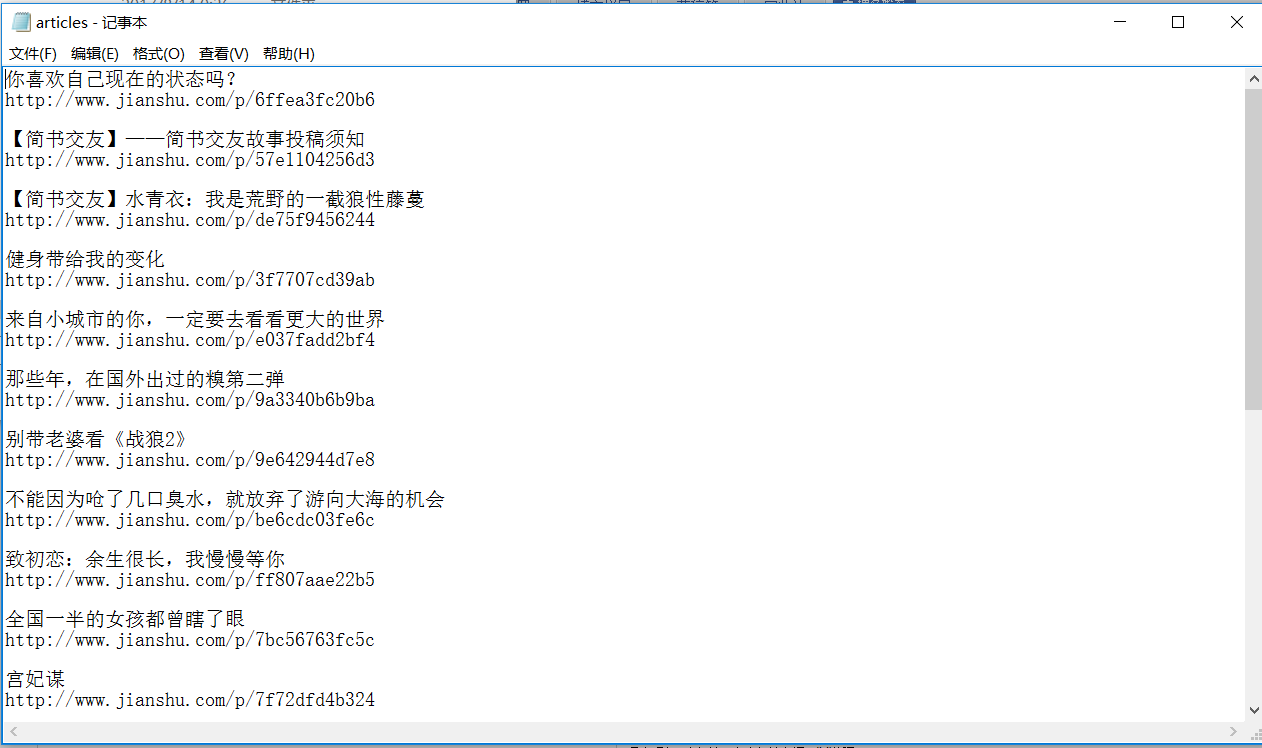Close the articles Notepad window
The width and height of the screenshot is (1262, 748).
(x=1236, y=22)
